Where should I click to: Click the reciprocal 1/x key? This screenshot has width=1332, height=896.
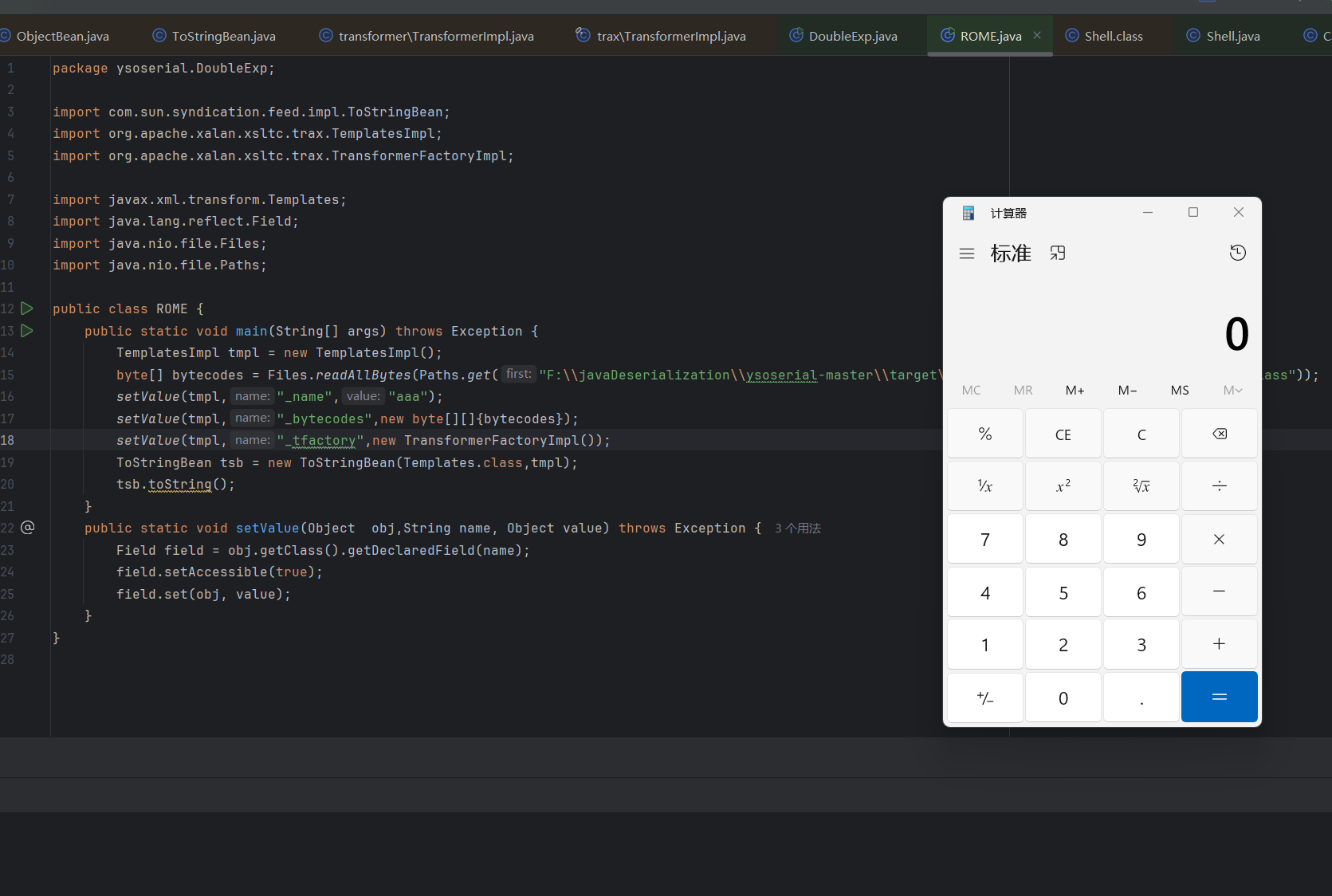(x=985, y=485)
